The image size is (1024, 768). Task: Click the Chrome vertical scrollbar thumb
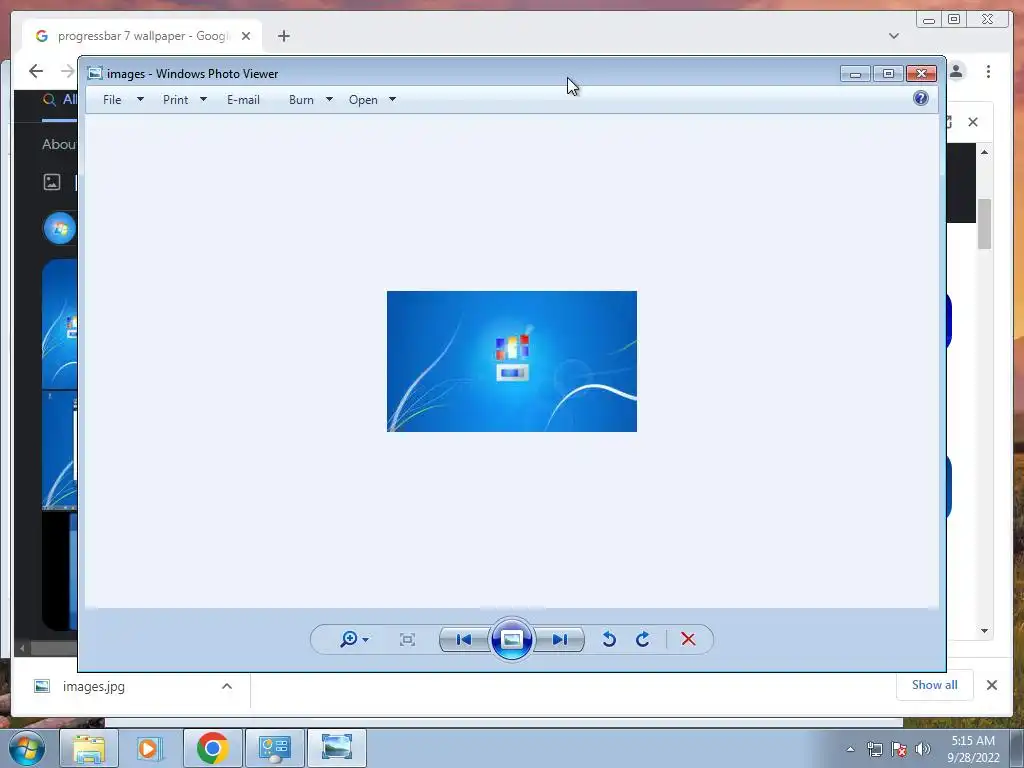coord(985,224)
